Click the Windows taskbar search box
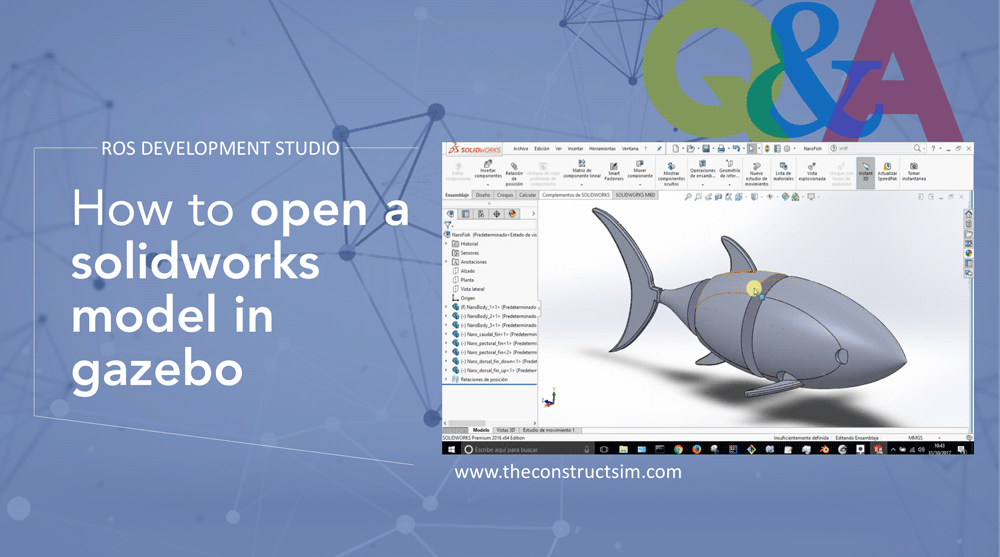This screenshot has height=557, width=1000. point(527,449)
